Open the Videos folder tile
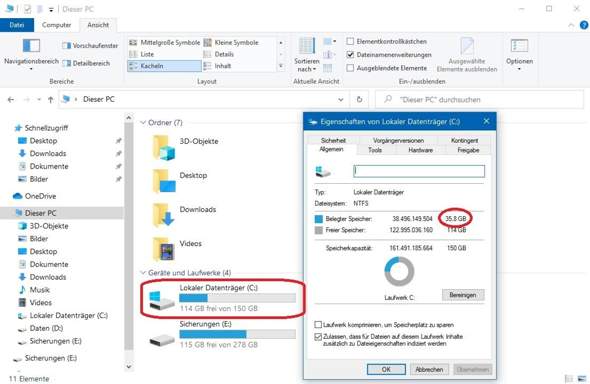The width and height of the screenshot is (590, 384). pos(177,249)
